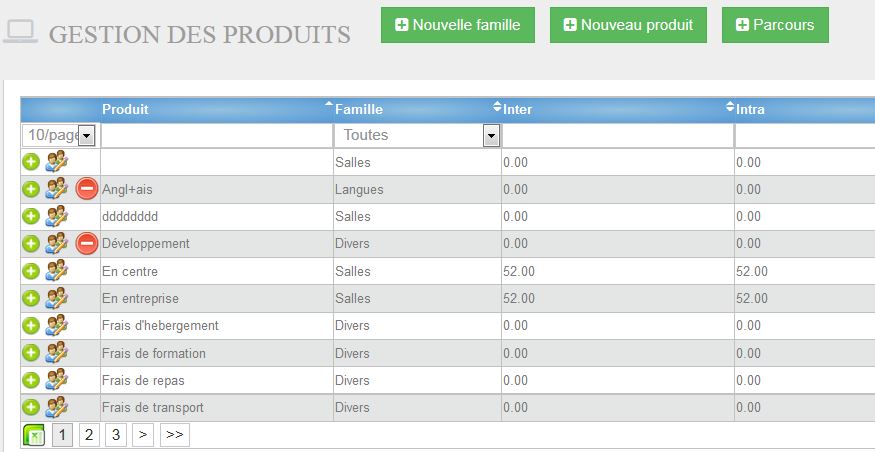
Task: Jump to last page with >> button
Action: [175, 435]
